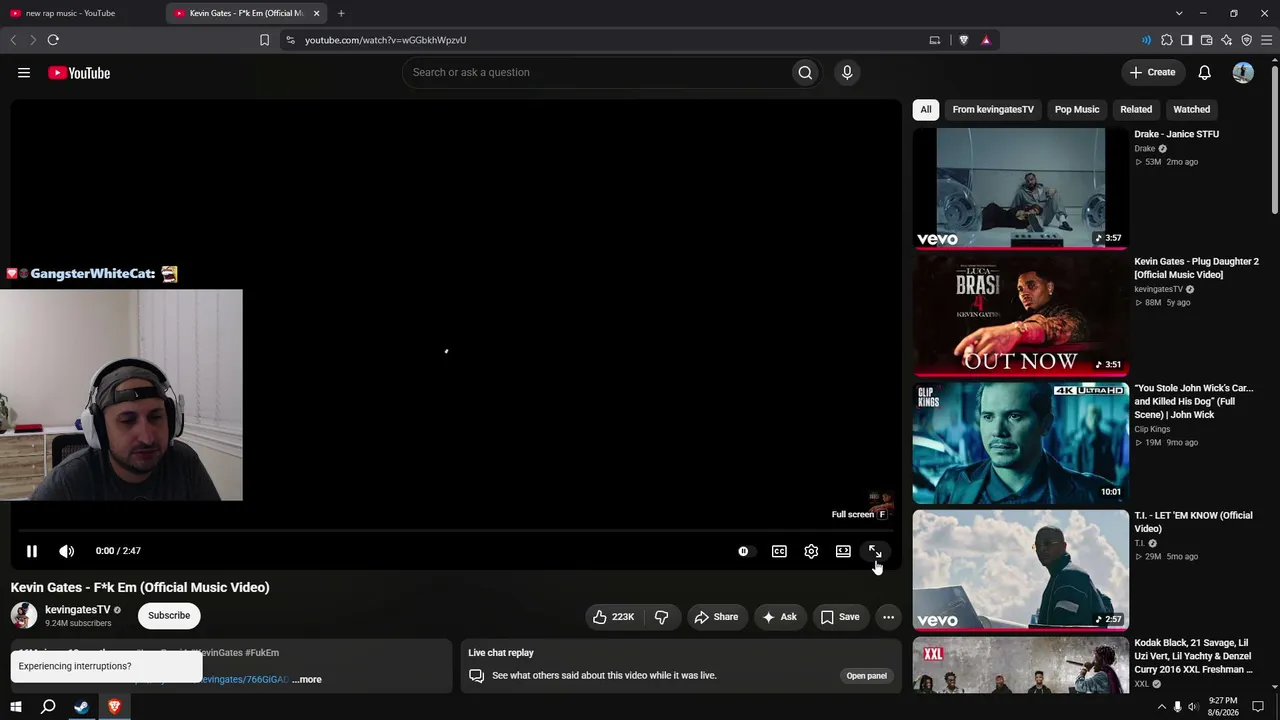This screenshot has width=1280, height=720.
Task: Toggle subtitles with the CC button
Action: click(x=779, y=551)
